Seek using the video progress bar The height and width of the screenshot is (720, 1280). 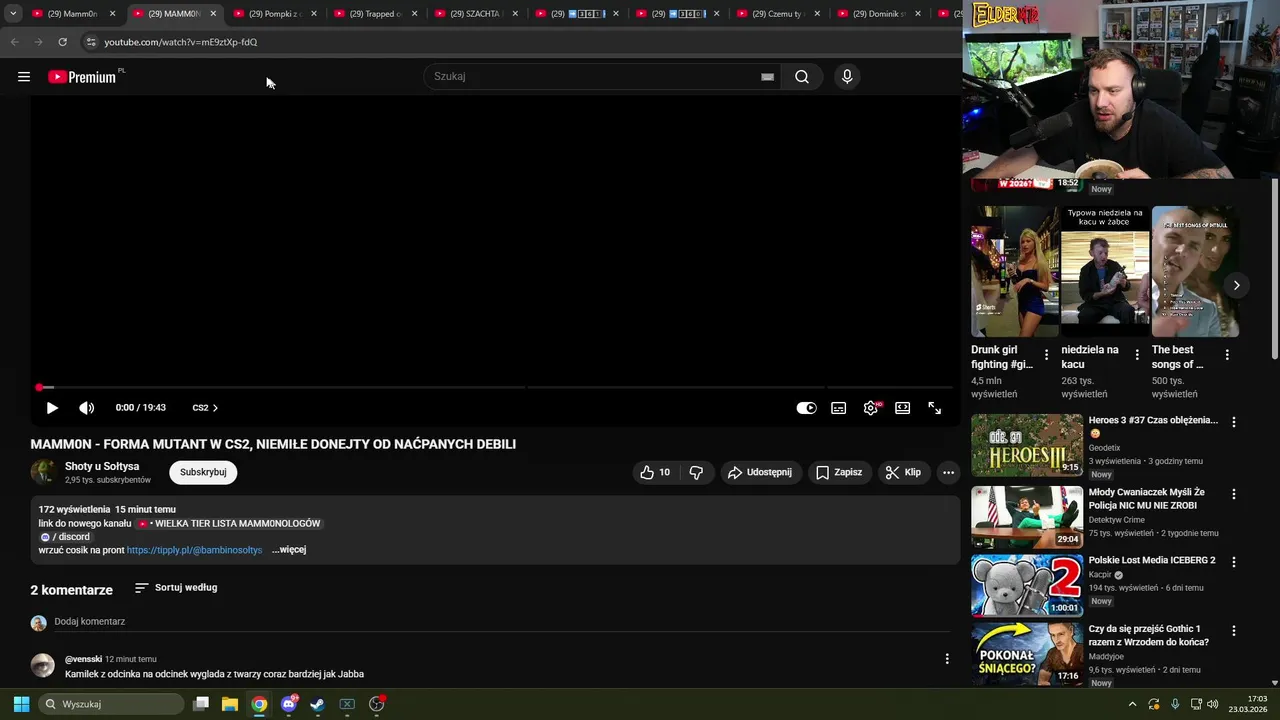[495, 387]
